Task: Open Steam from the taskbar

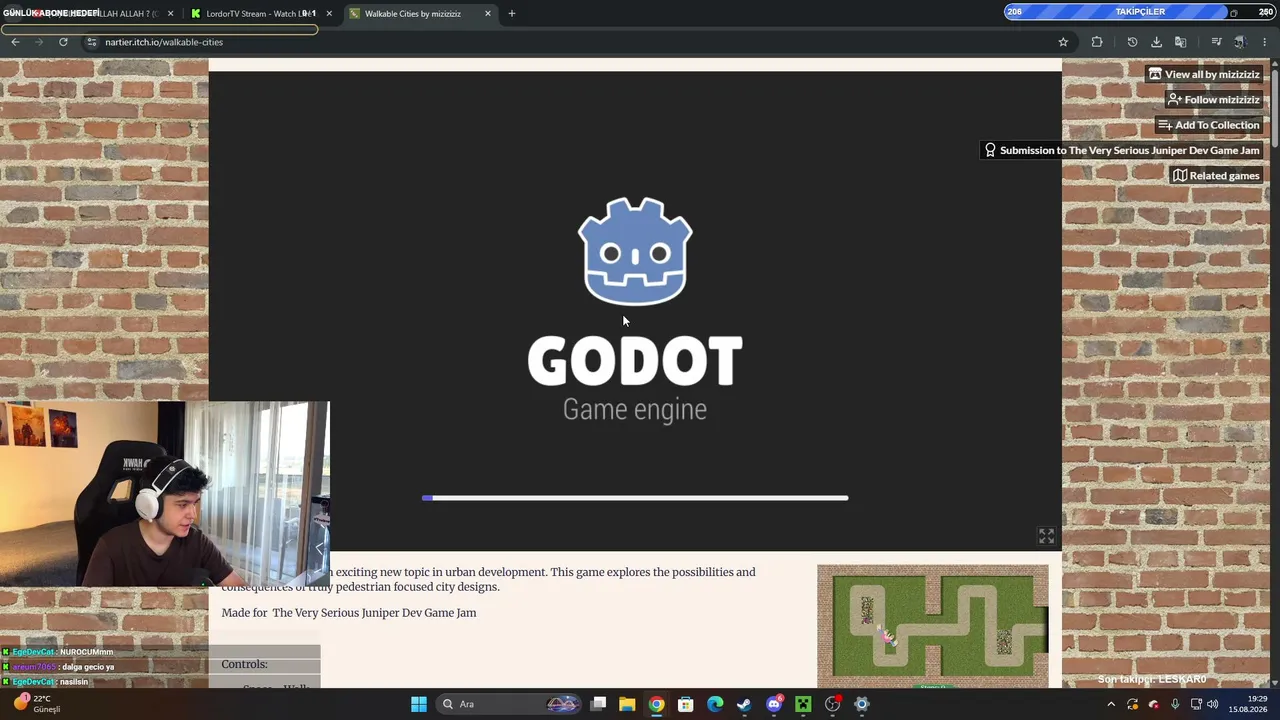Action: click(x=744, y=704)
